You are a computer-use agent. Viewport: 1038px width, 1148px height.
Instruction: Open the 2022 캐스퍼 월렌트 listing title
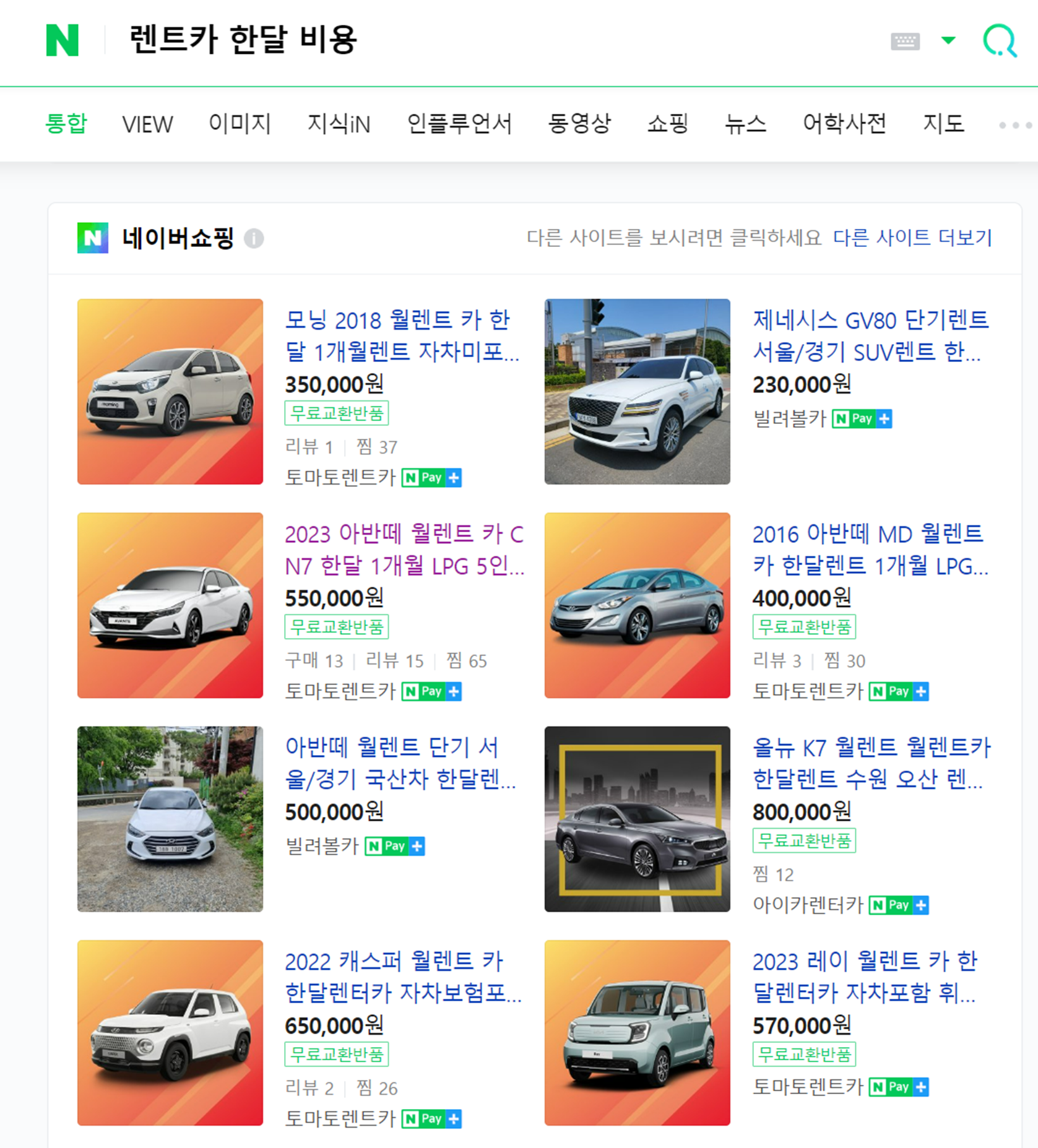coord(403,977)
